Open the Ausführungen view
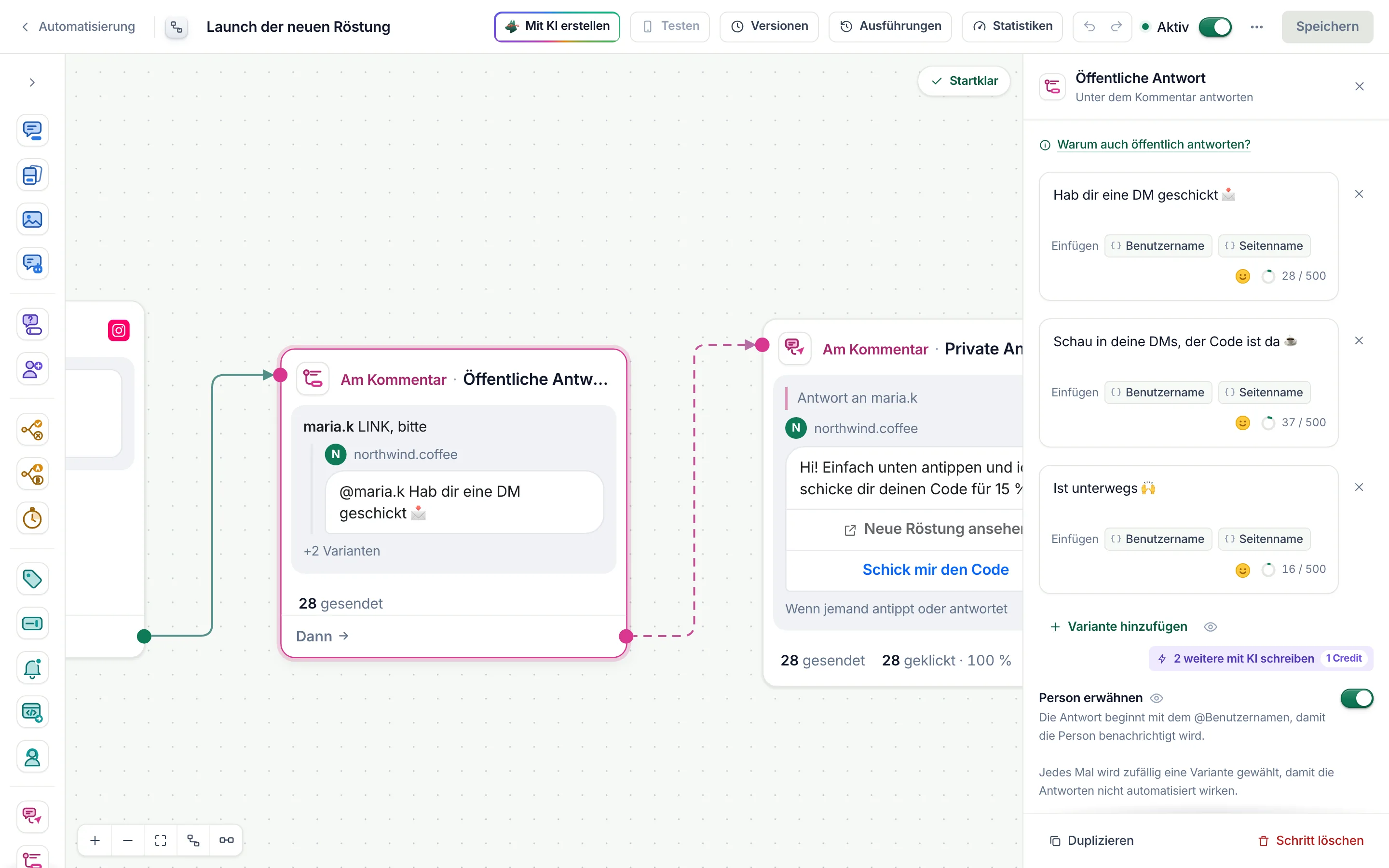This screenshot has width=1389, height=868. [x=890, y=27]
